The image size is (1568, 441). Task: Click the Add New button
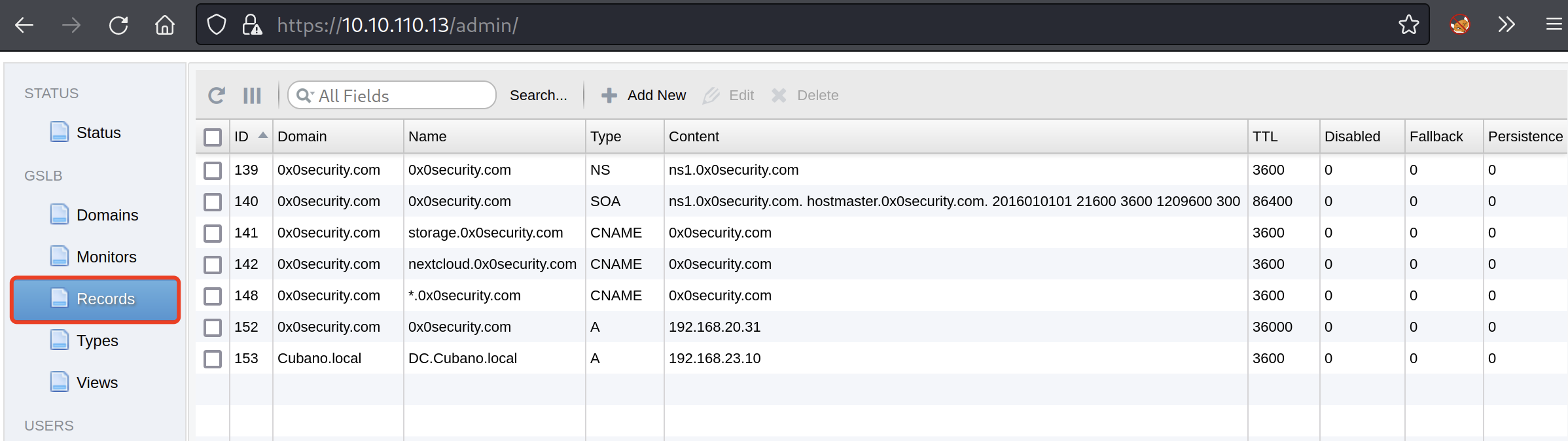point(644,96)
